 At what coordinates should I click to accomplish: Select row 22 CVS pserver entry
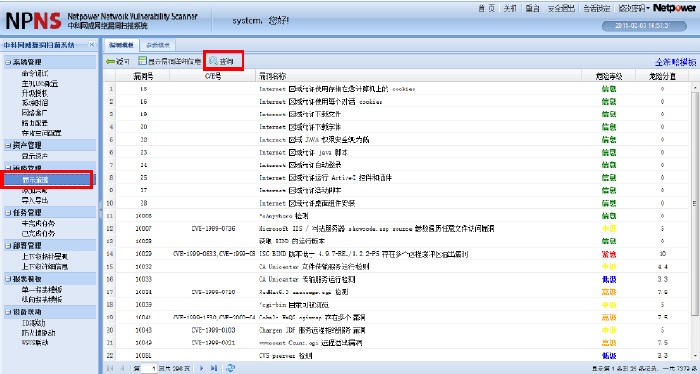pos(397,356)
